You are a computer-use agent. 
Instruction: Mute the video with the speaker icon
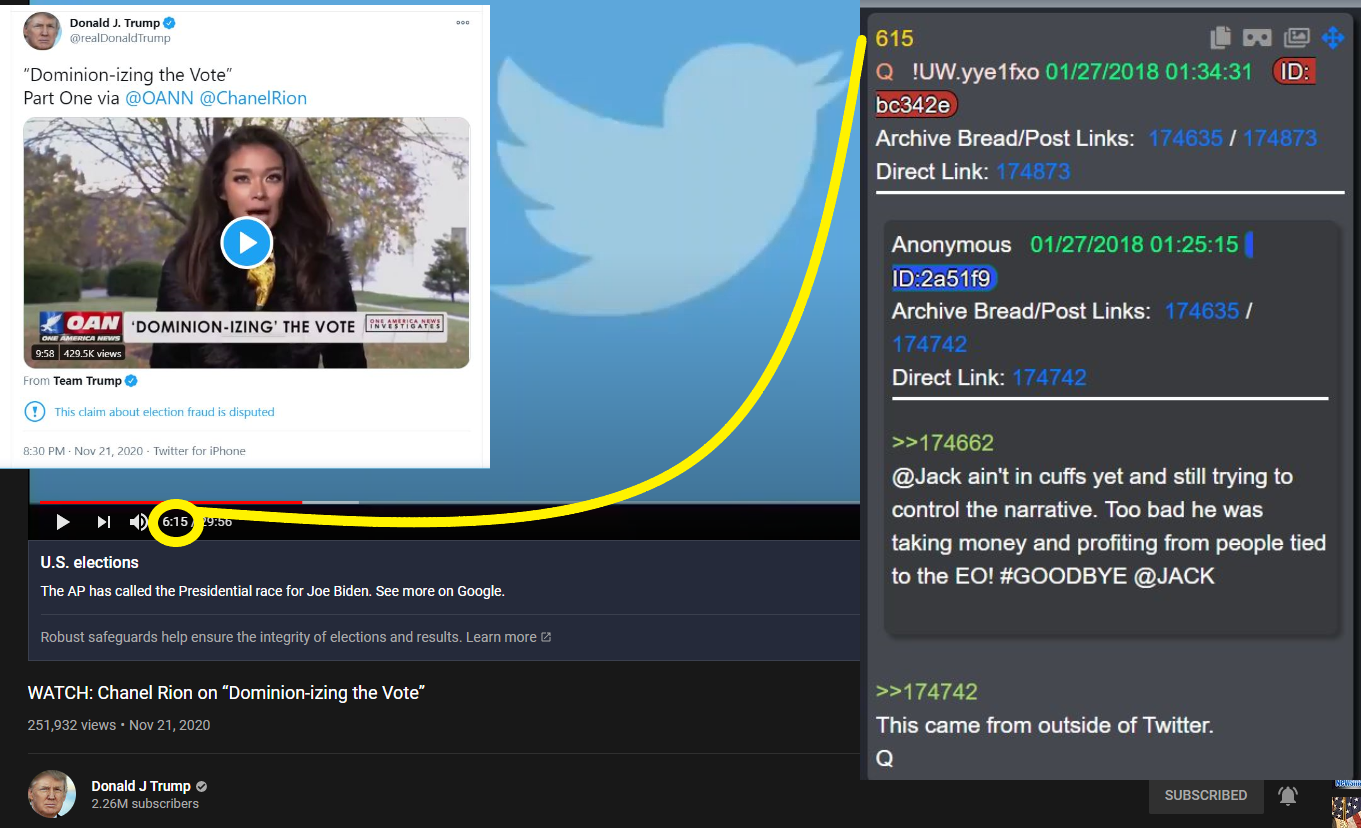pyautogui.click(x=138, y=522)
